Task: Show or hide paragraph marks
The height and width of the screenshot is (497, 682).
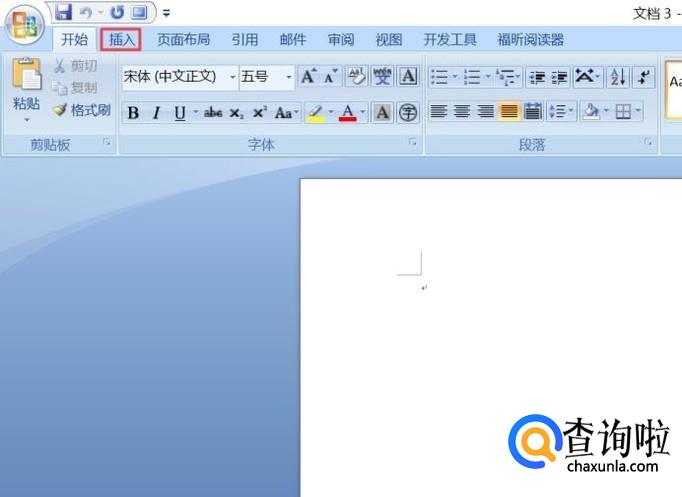Action: [644, 77]
